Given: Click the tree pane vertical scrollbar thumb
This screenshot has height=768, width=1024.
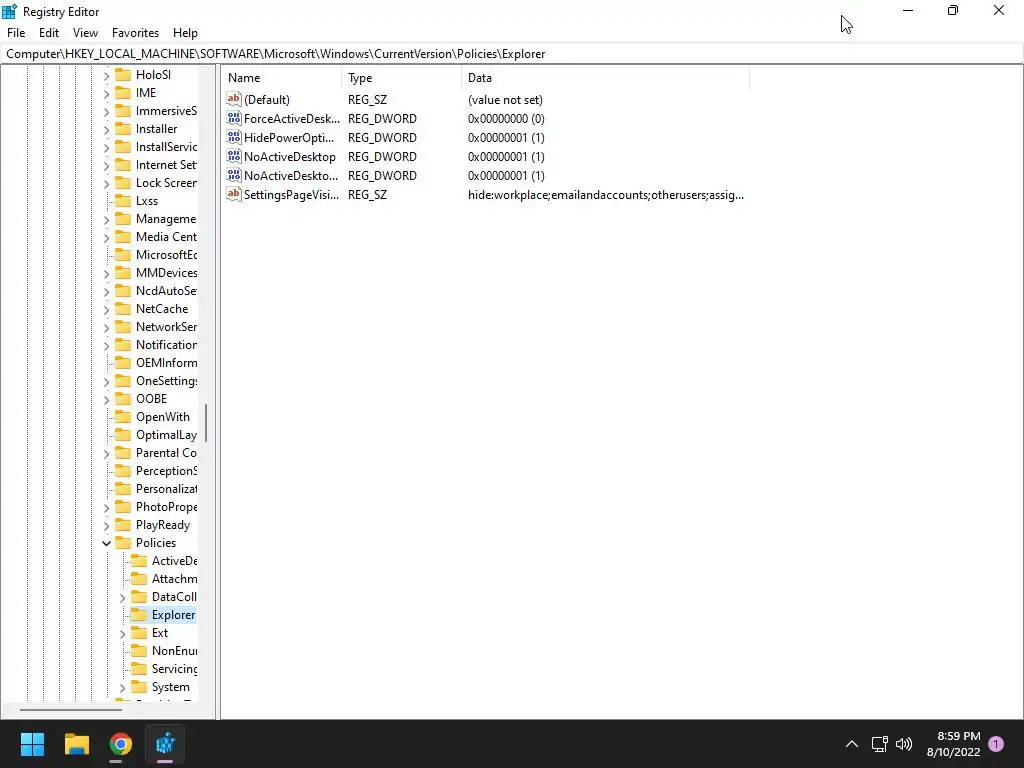Looking at the screenshot, I should (206, 423).
